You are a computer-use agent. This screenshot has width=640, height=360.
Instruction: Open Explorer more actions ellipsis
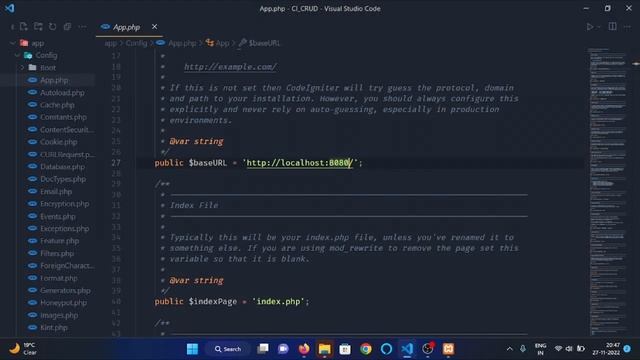tap(82, 27)
